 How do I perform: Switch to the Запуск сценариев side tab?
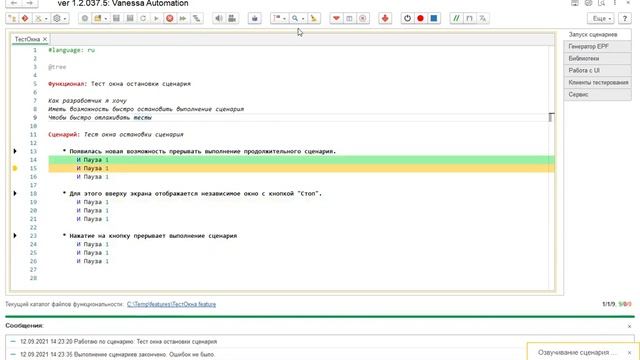597,35
